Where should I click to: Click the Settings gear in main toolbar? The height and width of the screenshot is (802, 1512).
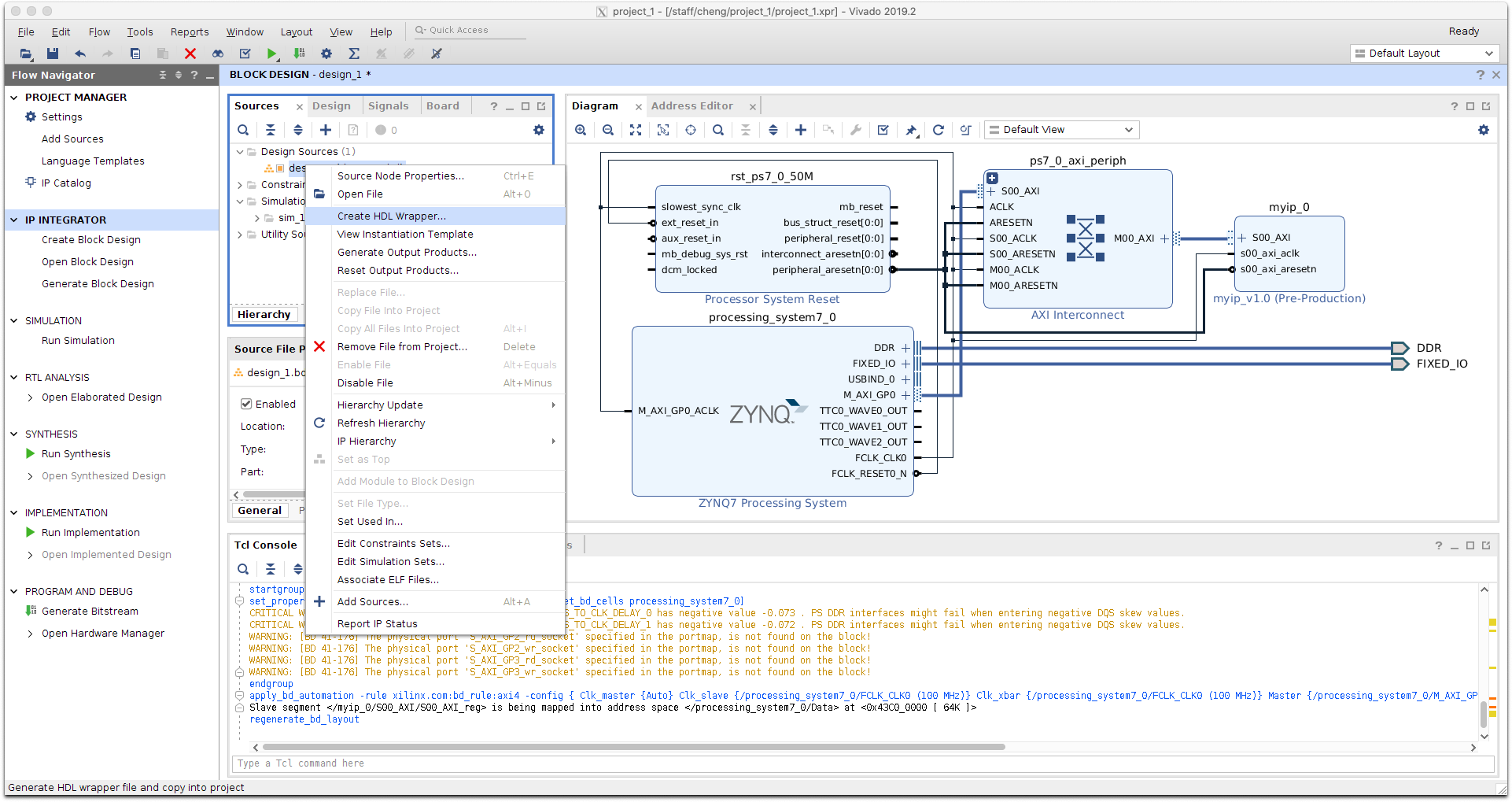pos(326,54)
